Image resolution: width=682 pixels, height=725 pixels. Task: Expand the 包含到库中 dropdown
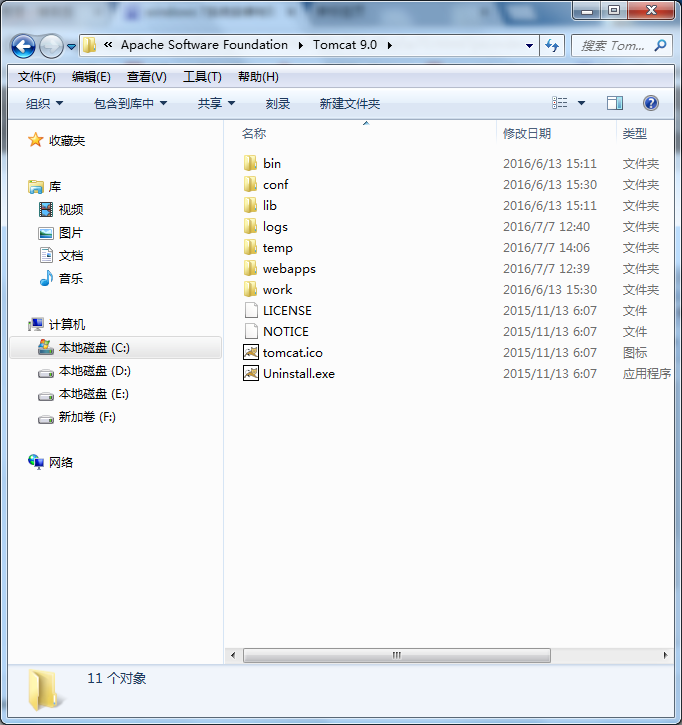(130, 103)
